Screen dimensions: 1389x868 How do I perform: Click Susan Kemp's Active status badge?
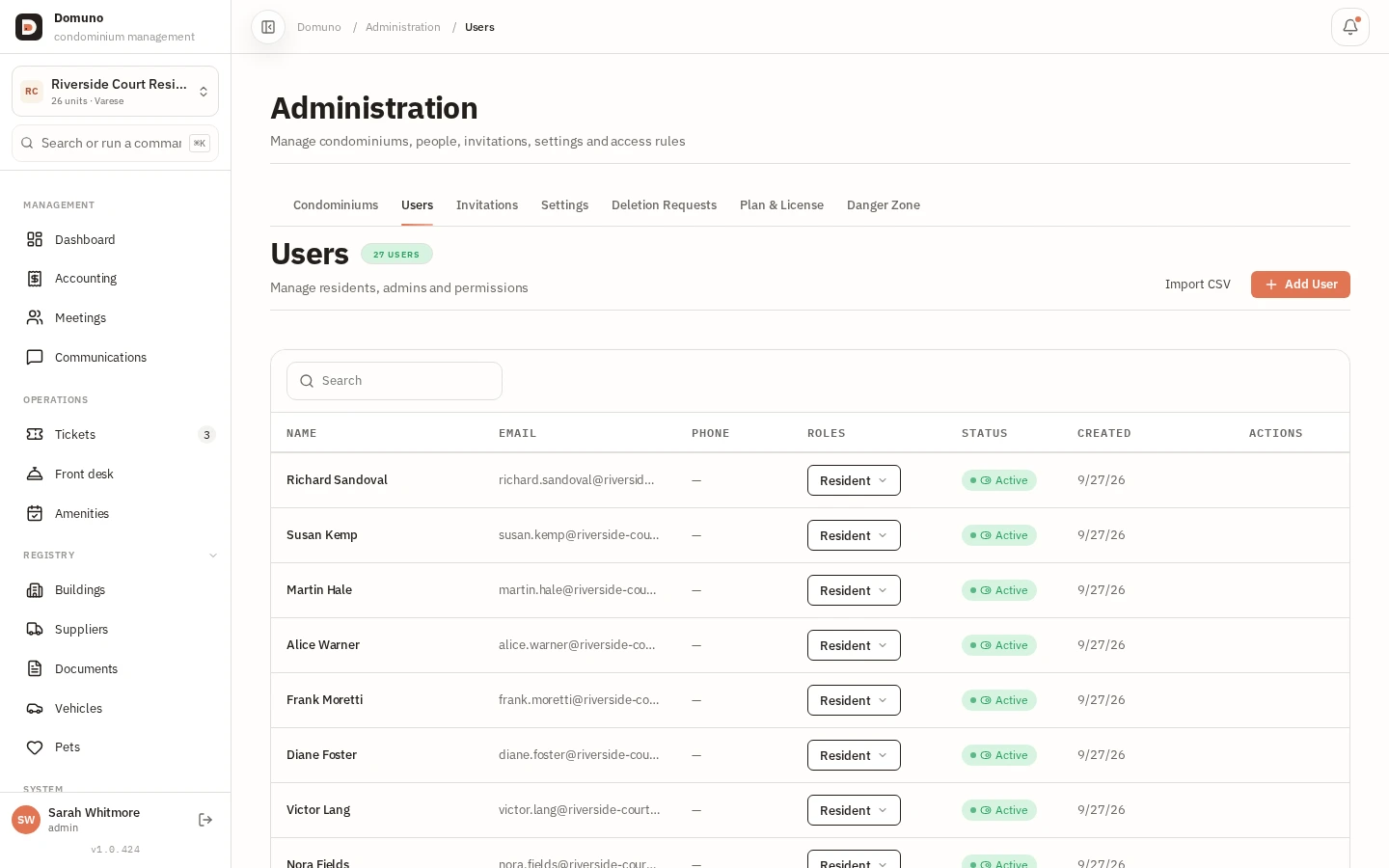point(999,535)
